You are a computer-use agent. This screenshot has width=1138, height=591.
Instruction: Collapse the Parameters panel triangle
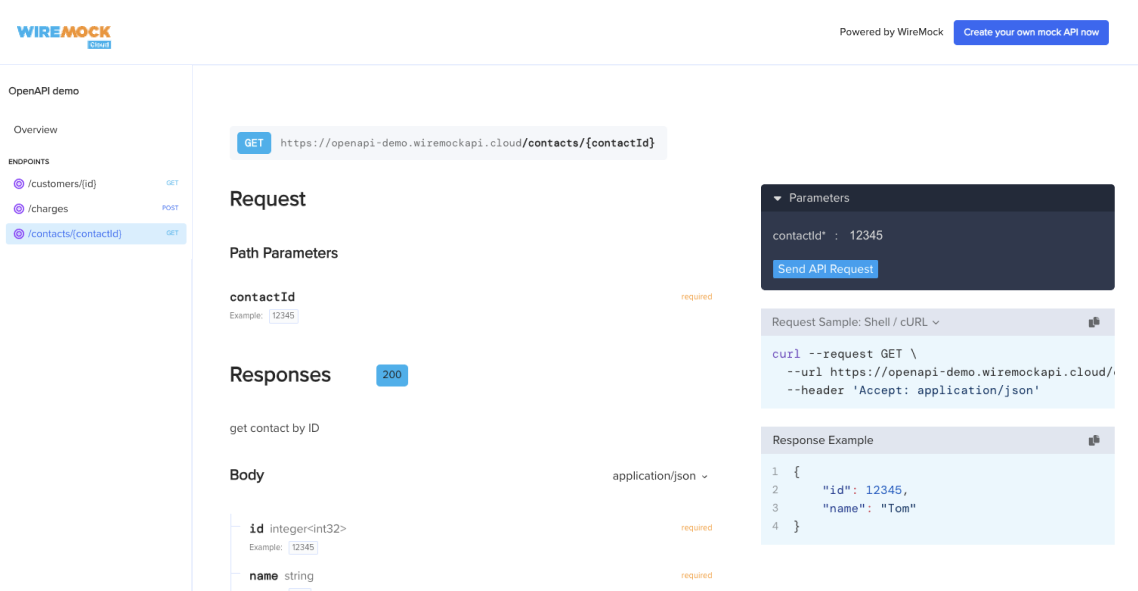(777, 198)
